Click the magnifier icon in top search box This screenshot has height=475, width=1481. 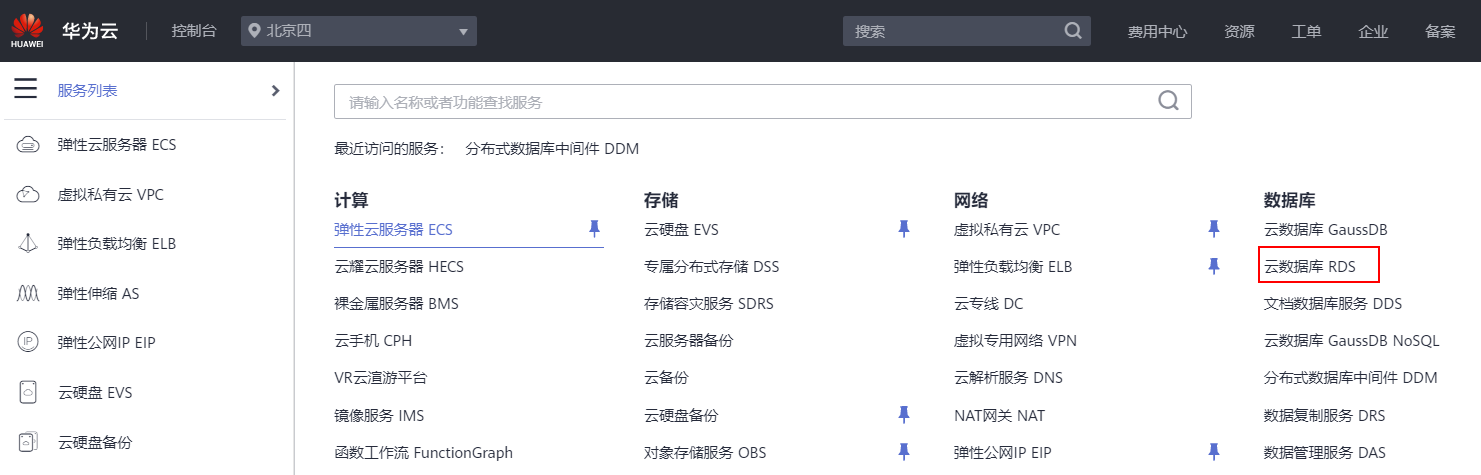coord(1073,30)
